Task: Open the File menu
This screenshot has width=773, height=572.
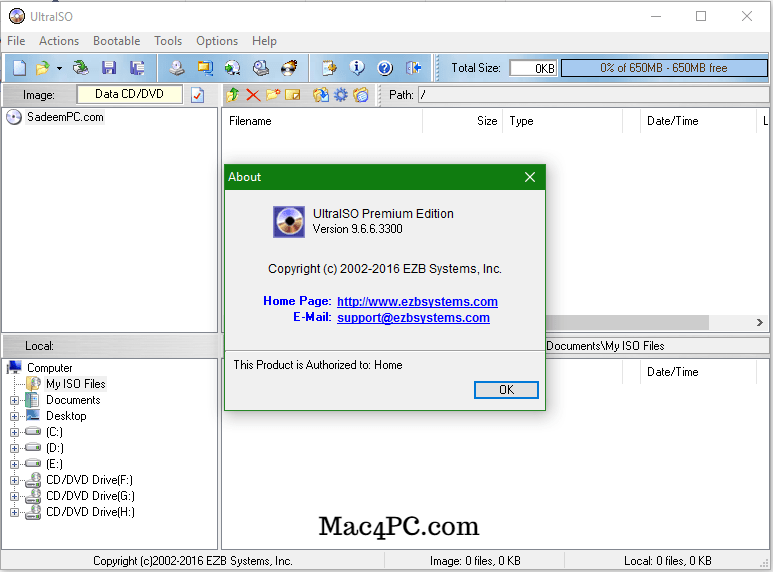Action: pos(16,41)
